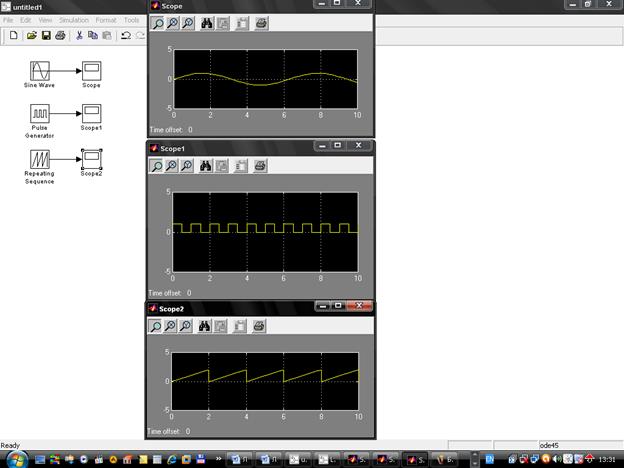Click Undo arrow in Simulink toolbar
The image size is (624, 468).
tap(126, 35)
